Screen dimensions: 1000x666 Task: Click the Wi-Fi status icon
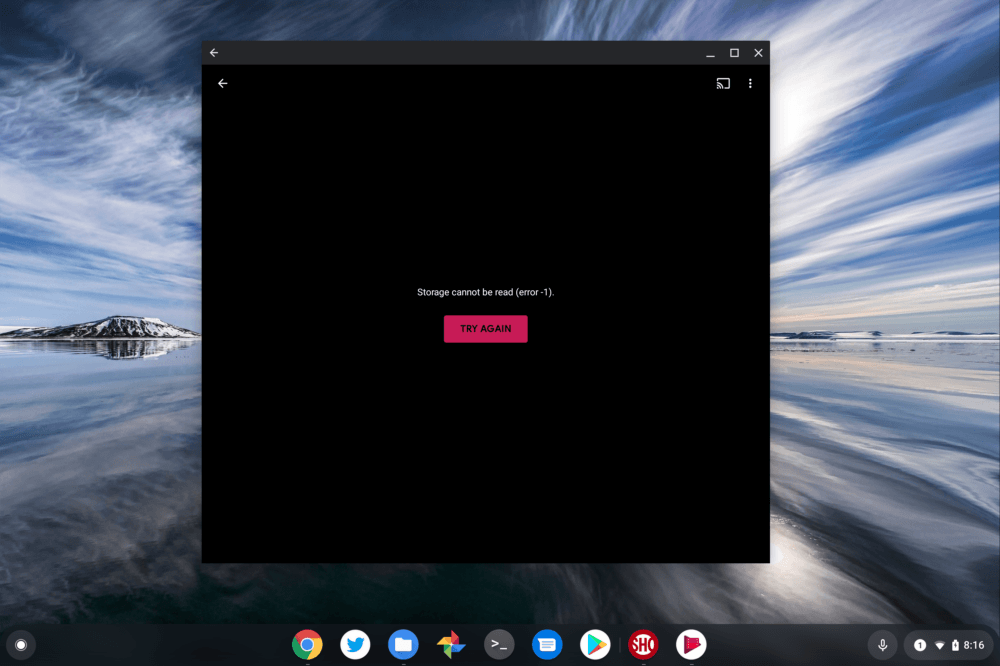click(x=939, y=646)
